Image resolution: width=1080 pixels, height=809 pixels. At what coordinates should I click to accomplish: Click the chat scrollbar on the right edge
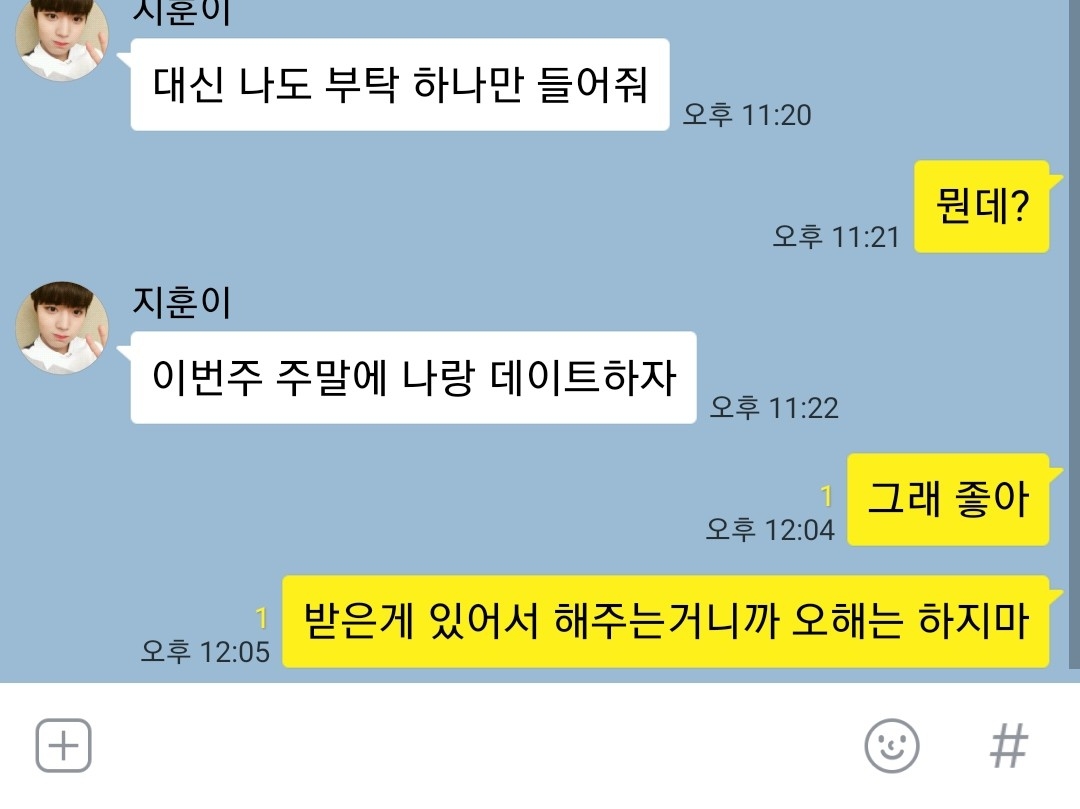(1074, 334)
